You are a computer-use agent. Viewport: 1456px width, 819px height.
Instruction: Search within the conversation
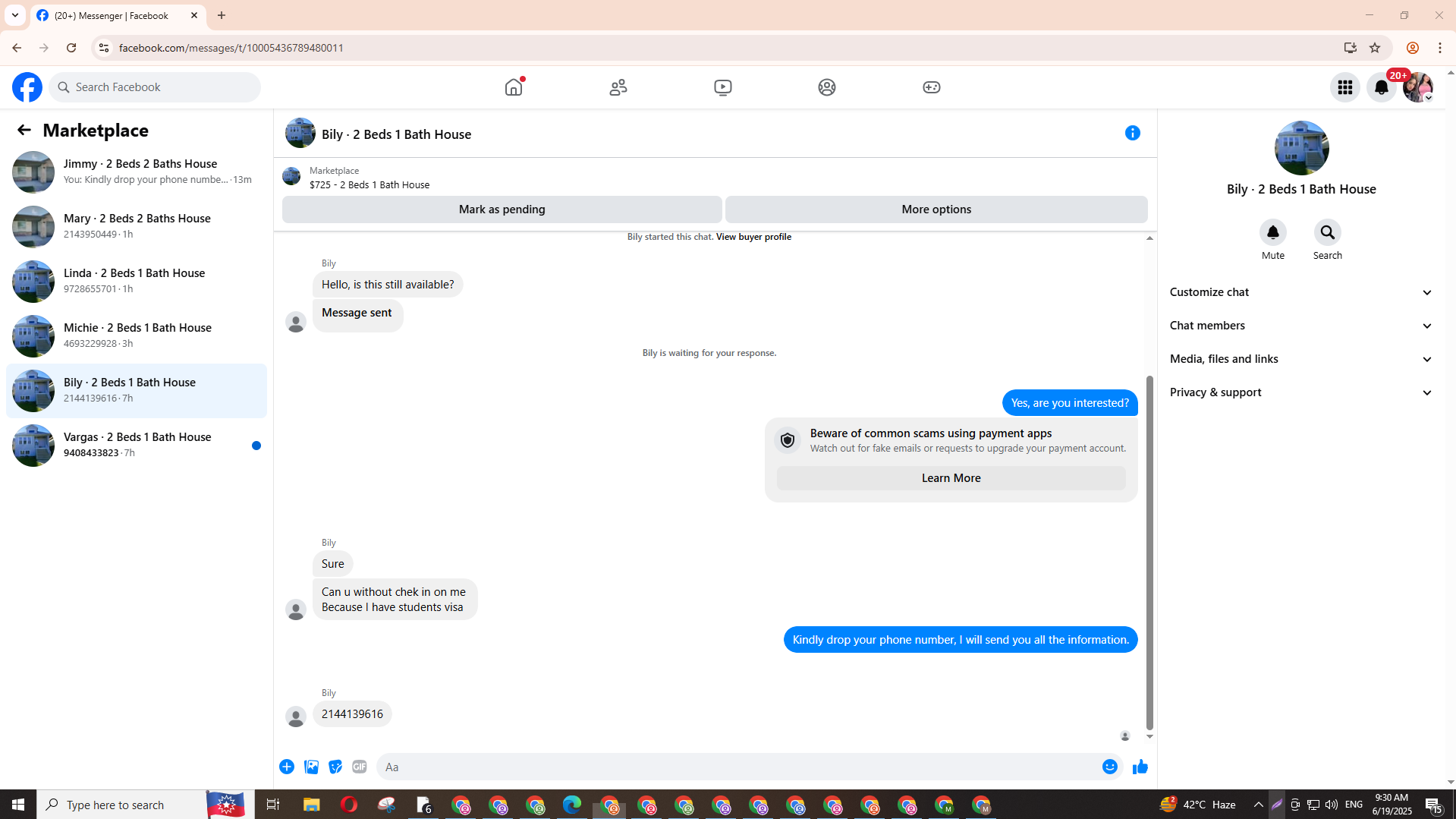tap(1328, 232)
